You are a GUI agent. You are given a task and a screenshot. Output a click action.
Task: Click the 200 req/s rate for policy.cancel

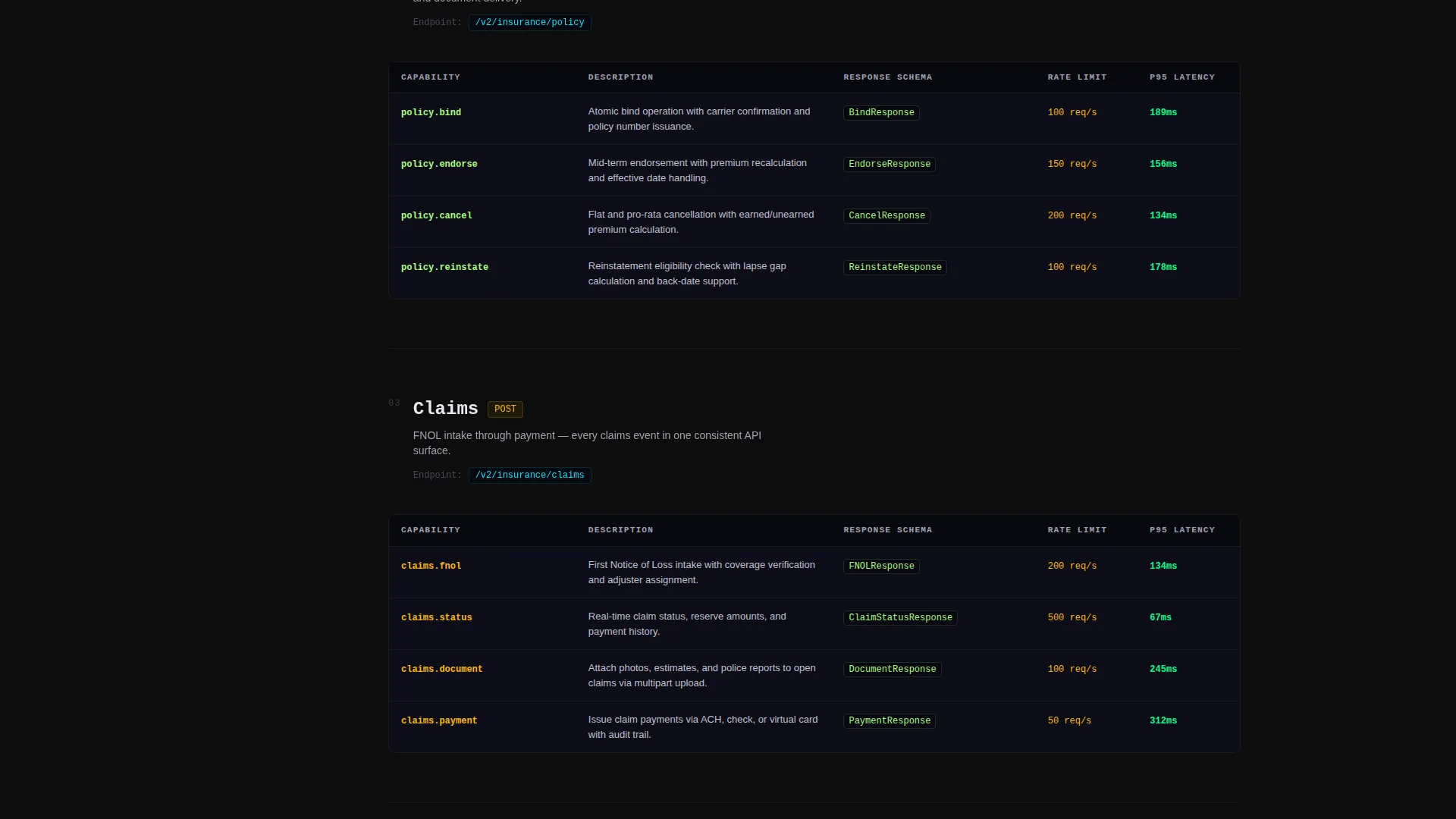click(x=1072, y=216)
